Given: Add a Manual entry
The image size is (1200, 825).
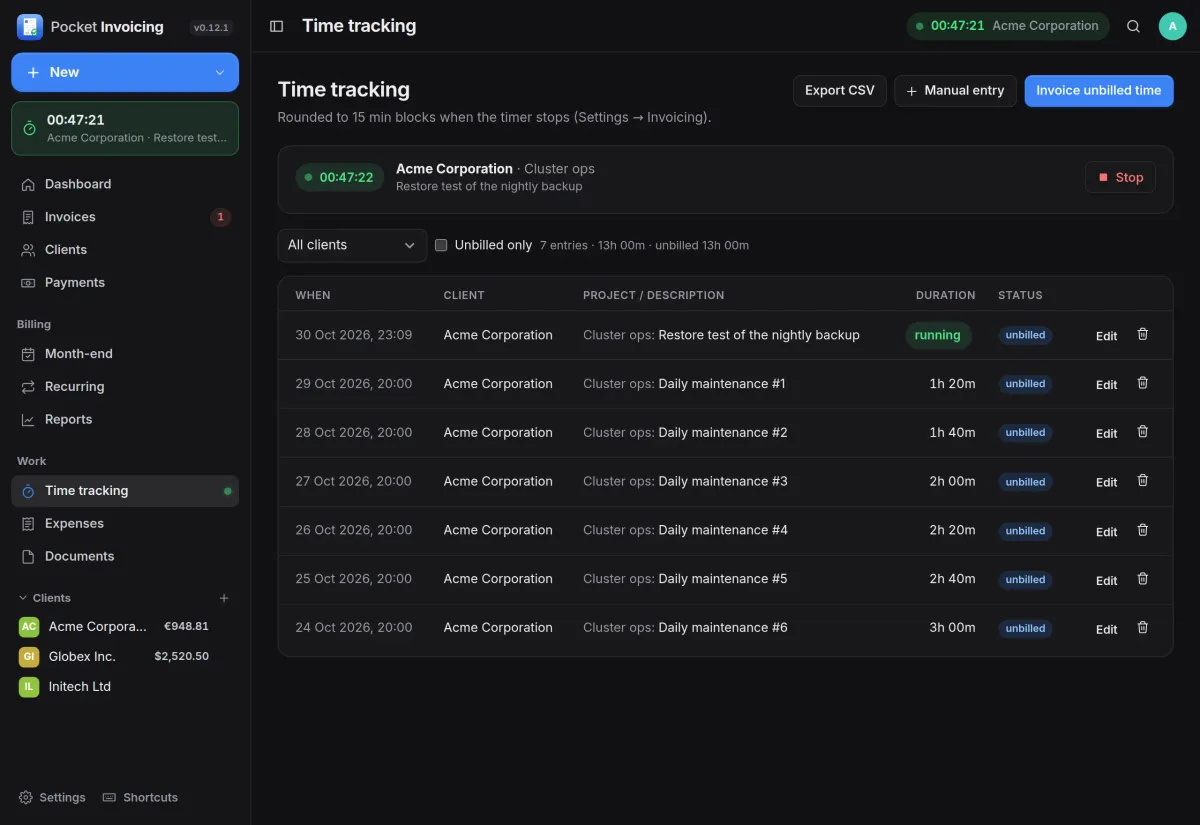Looking at the screenshot, I should tap(955, 90).
